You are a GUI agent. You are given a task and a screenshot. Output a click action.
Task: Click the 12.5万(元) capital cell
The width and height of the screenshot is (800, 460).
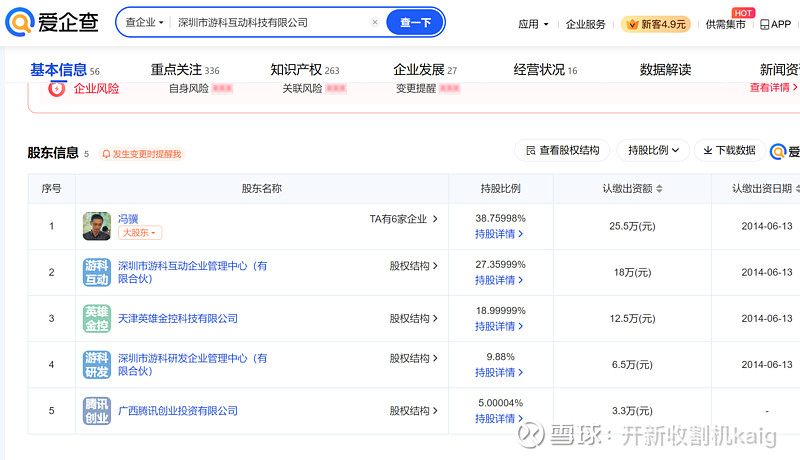click(x=632, y=318)
